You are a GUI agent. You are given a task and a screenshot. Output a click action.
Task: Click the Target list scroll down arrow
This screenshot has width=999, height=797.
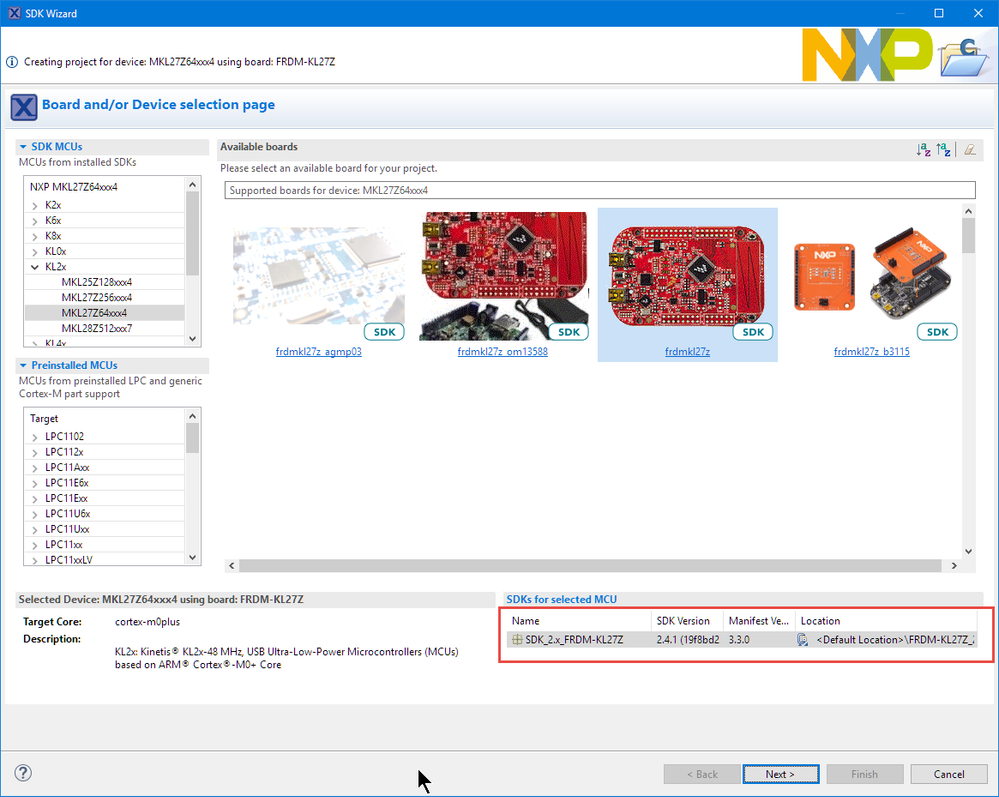point(192,557)
